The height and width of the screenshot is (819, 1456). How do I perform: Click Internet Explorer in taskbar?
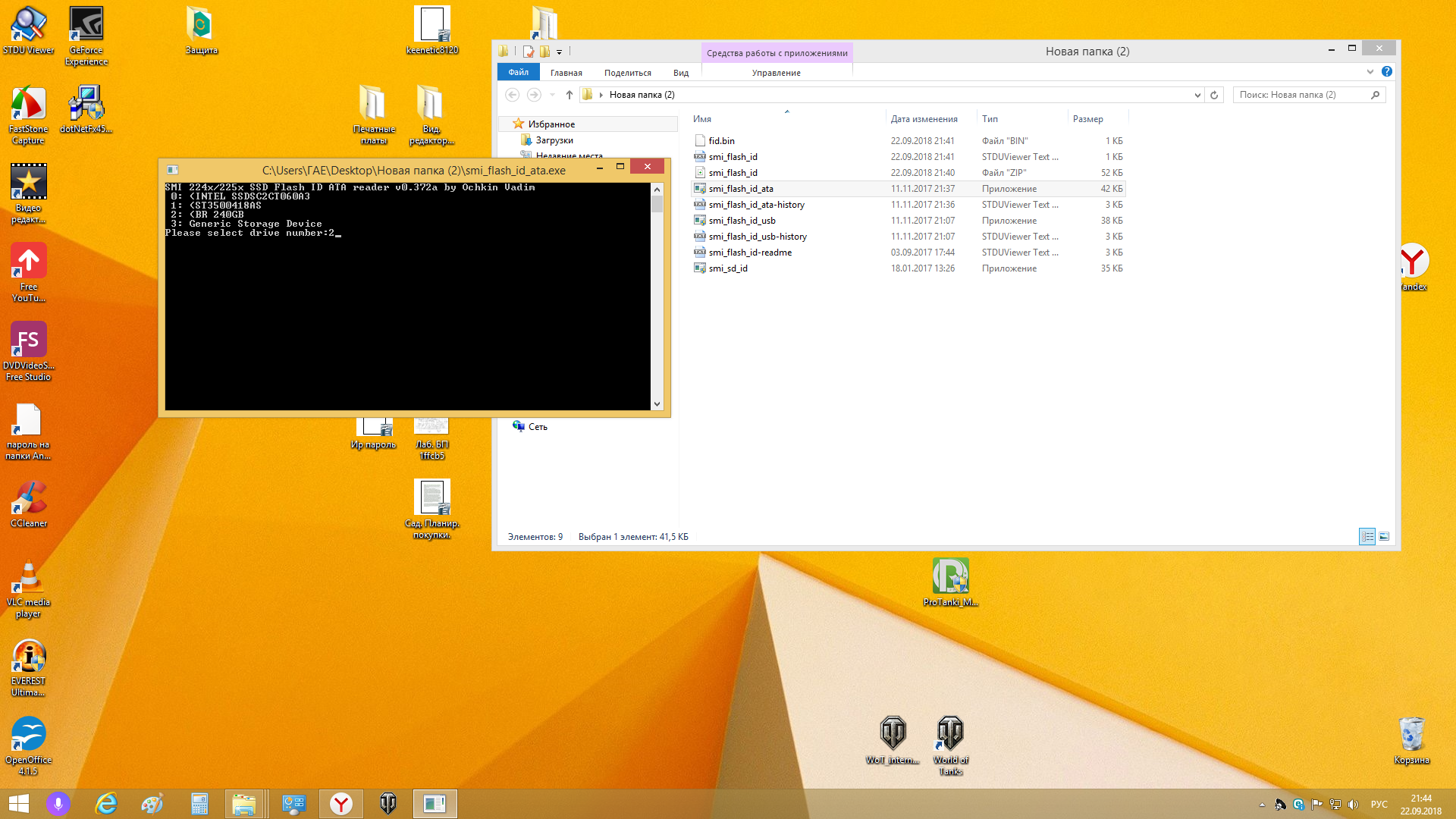(x=106, y=804)
